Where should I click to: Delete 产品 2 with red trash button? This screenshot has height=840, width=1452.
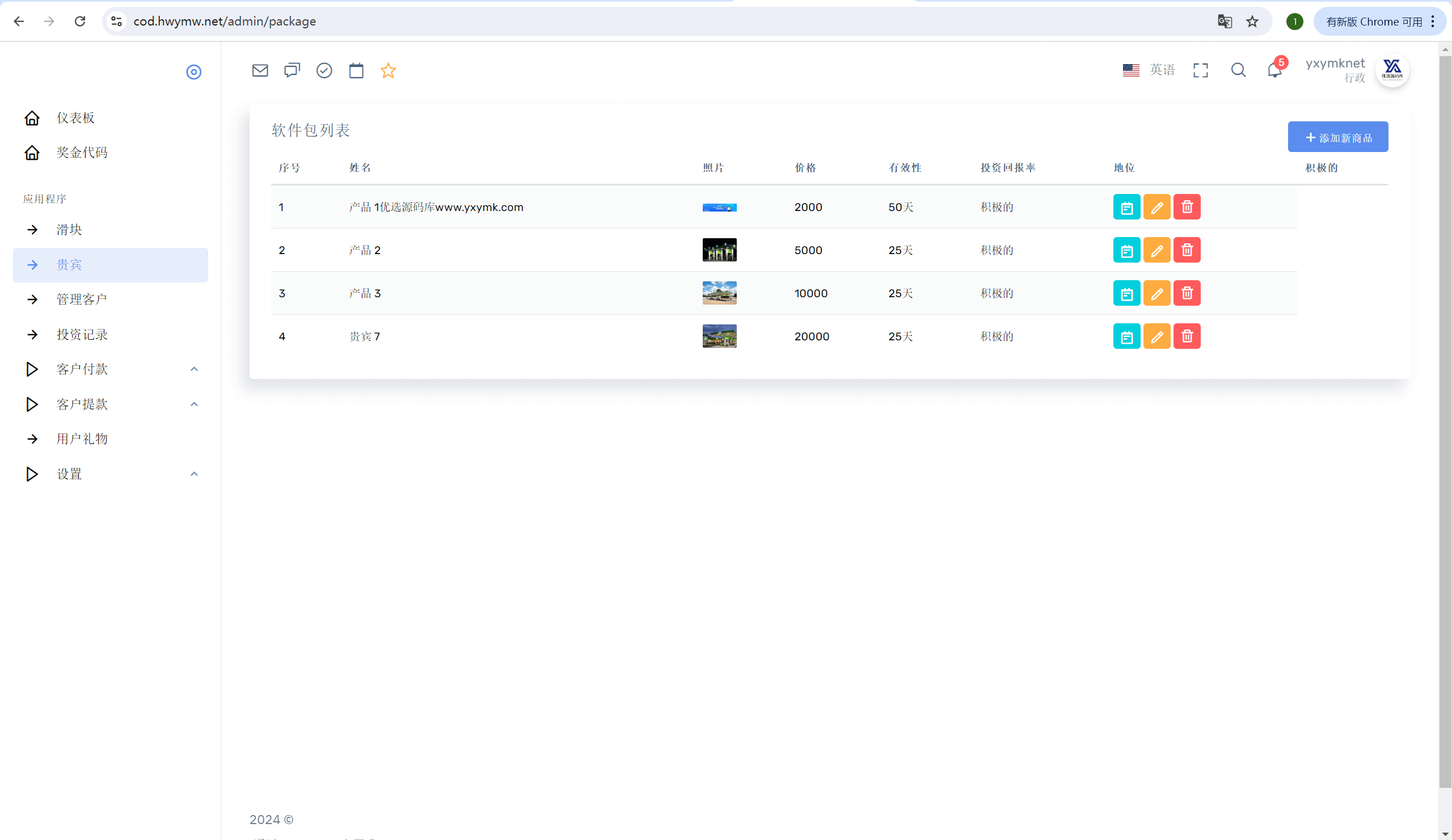(x=1187, y=250)
